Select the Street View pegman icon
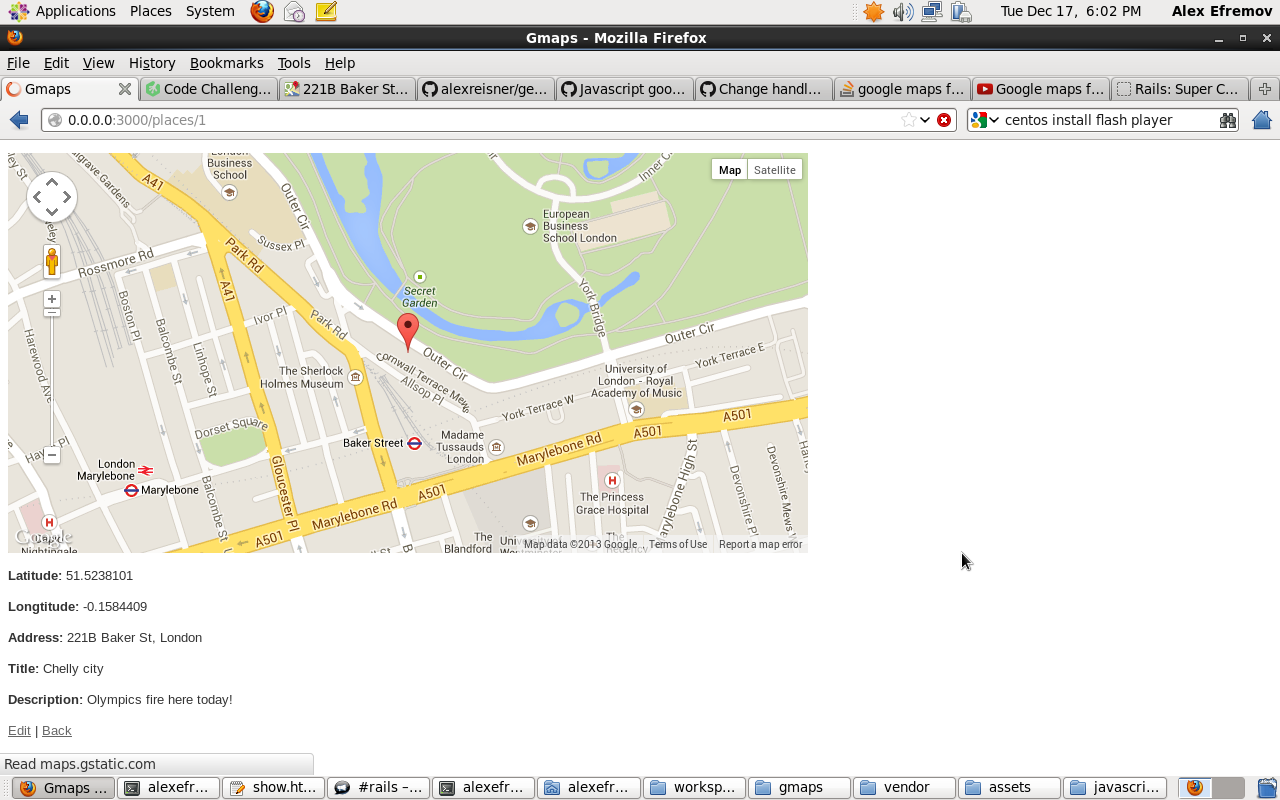This screenshot has height=800, width=1280. pyautogui.click(x=52, y=262)
